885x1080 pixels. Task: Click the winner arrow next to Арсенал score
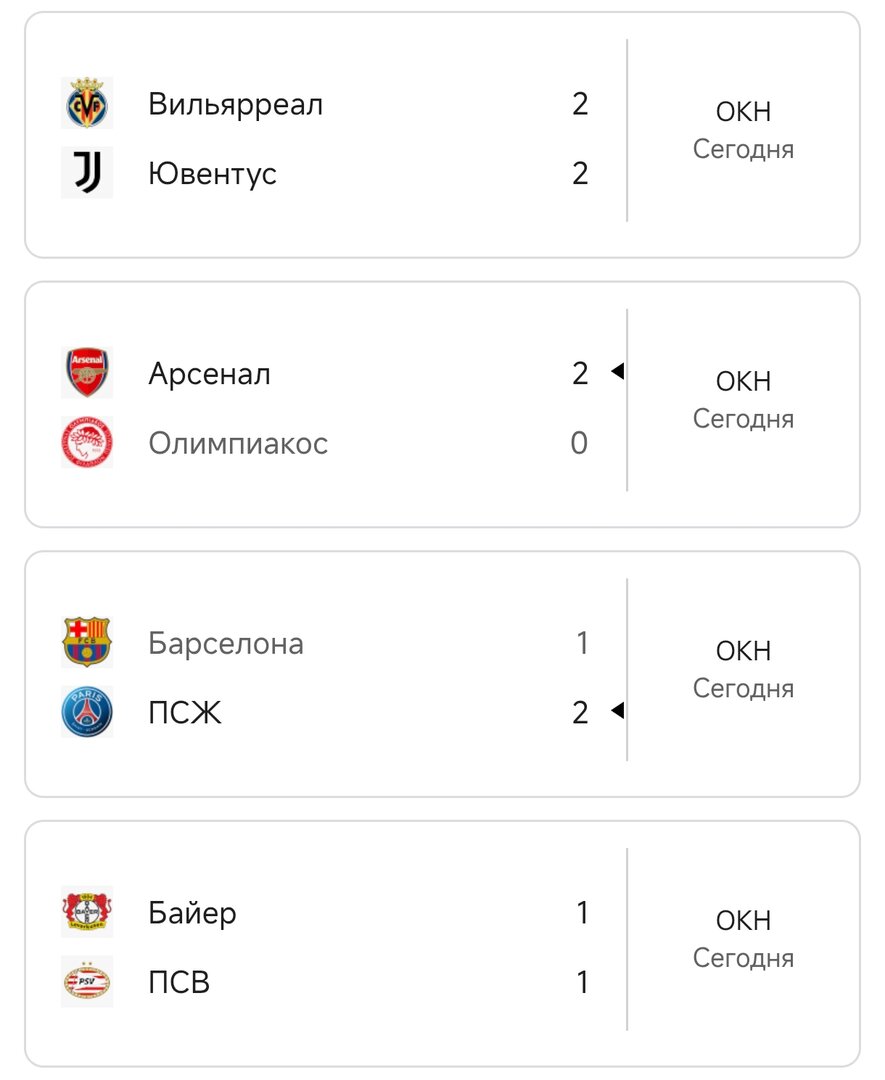pos(617,372)
